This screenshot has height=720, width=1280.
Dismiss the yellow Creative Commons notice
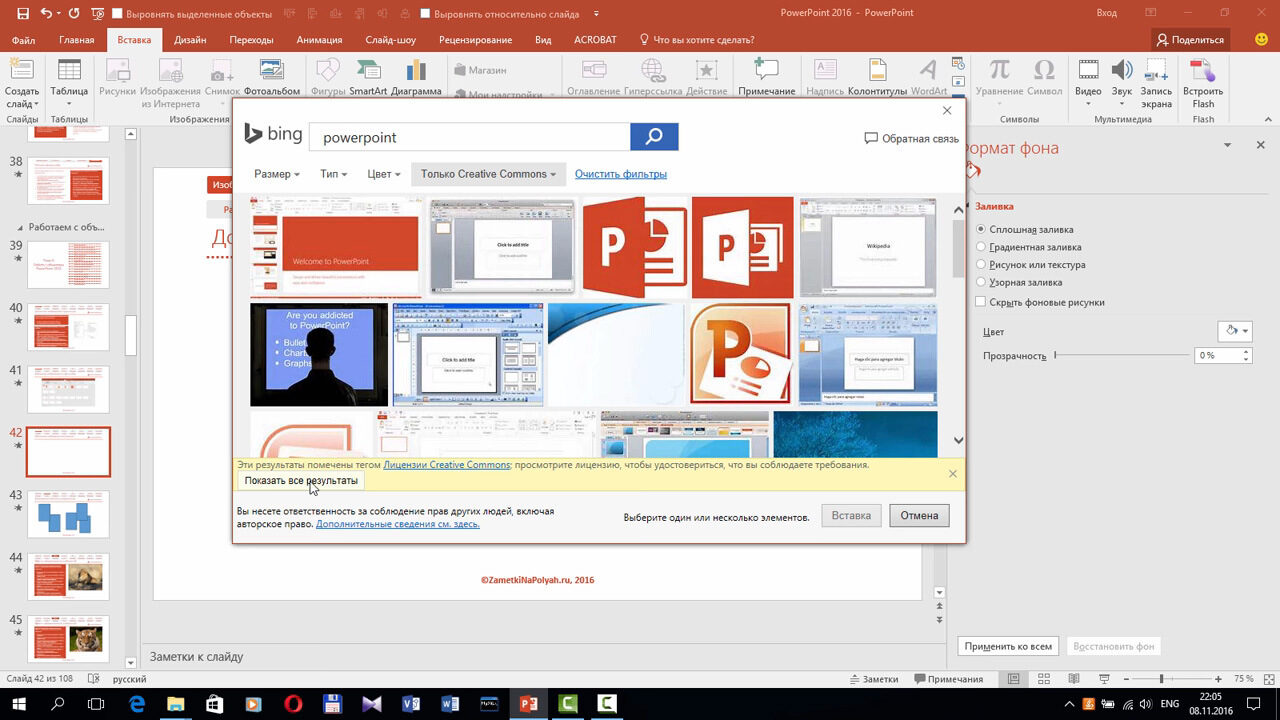pos(952,473)
